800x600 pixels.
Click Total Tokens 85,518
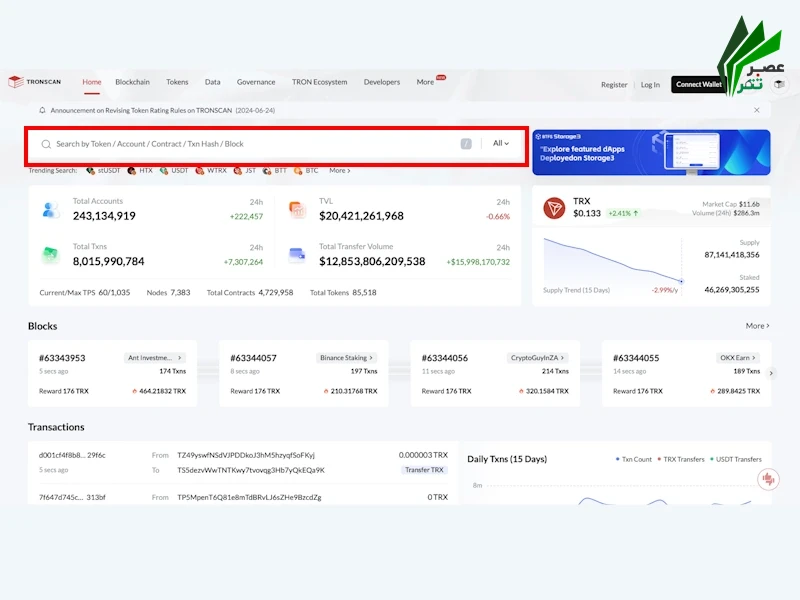tap(343, 292)
